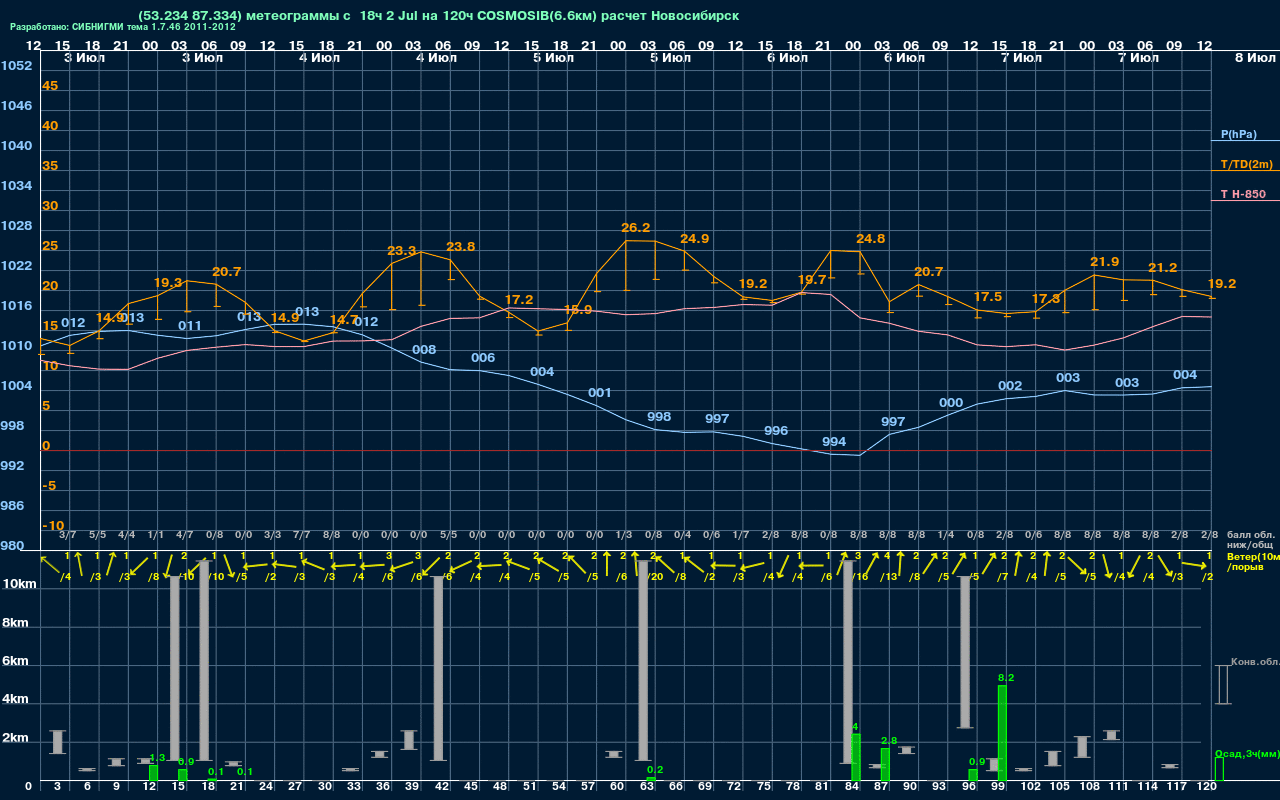This screenshot has height=800, width=1280.
Task: Click the 8.2 precipitation amount label
Action: point(1006,678)
